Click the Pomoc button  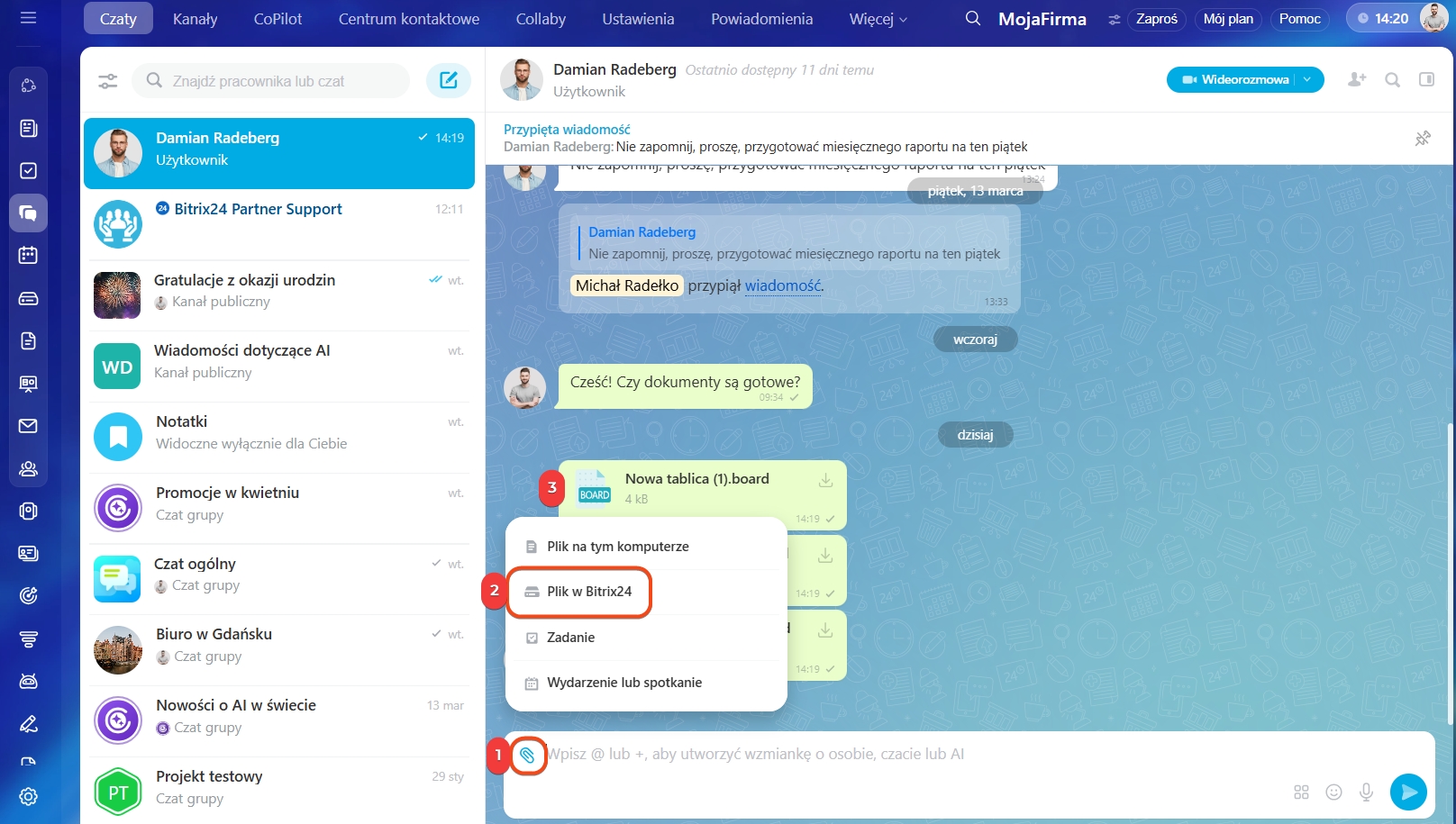tap(1300, 19)
